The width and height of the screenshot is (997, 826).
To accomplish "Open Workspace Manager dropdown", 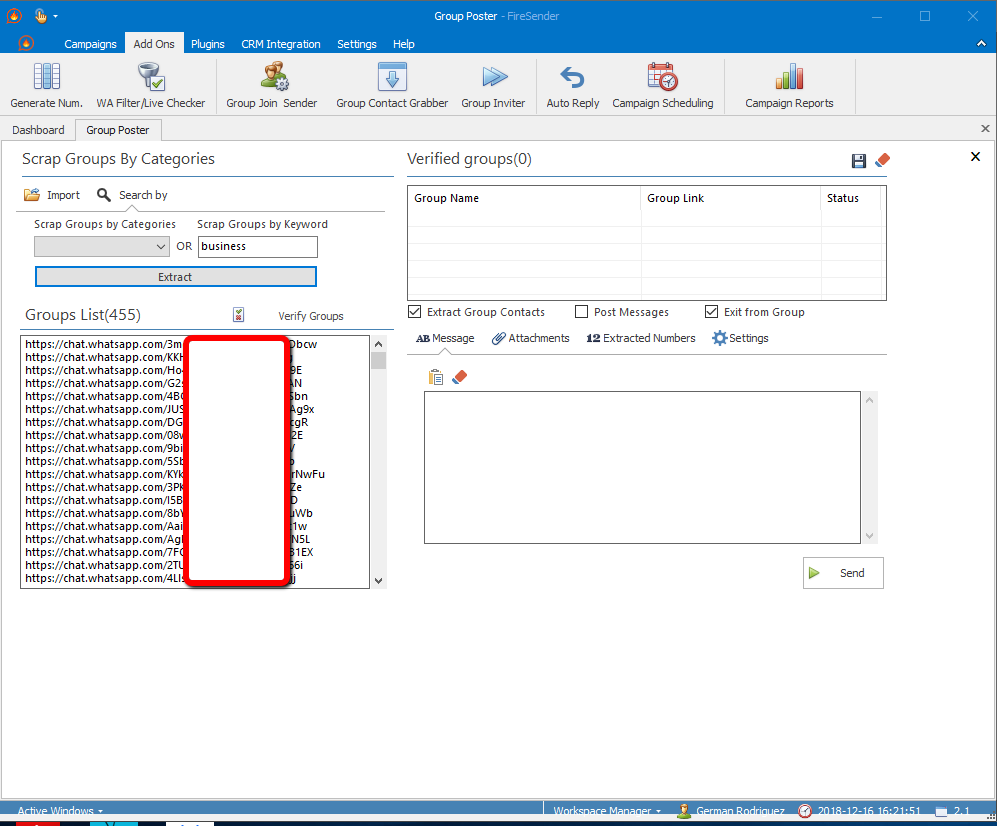I will 607,811.
